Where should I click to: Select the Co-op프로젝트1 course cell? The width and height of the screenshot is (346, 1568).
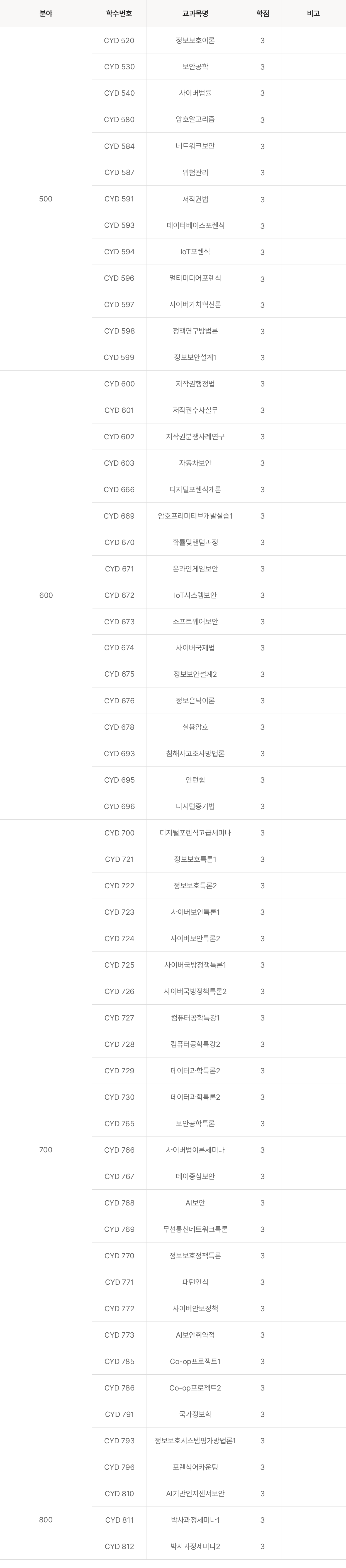pos(195,1362)
